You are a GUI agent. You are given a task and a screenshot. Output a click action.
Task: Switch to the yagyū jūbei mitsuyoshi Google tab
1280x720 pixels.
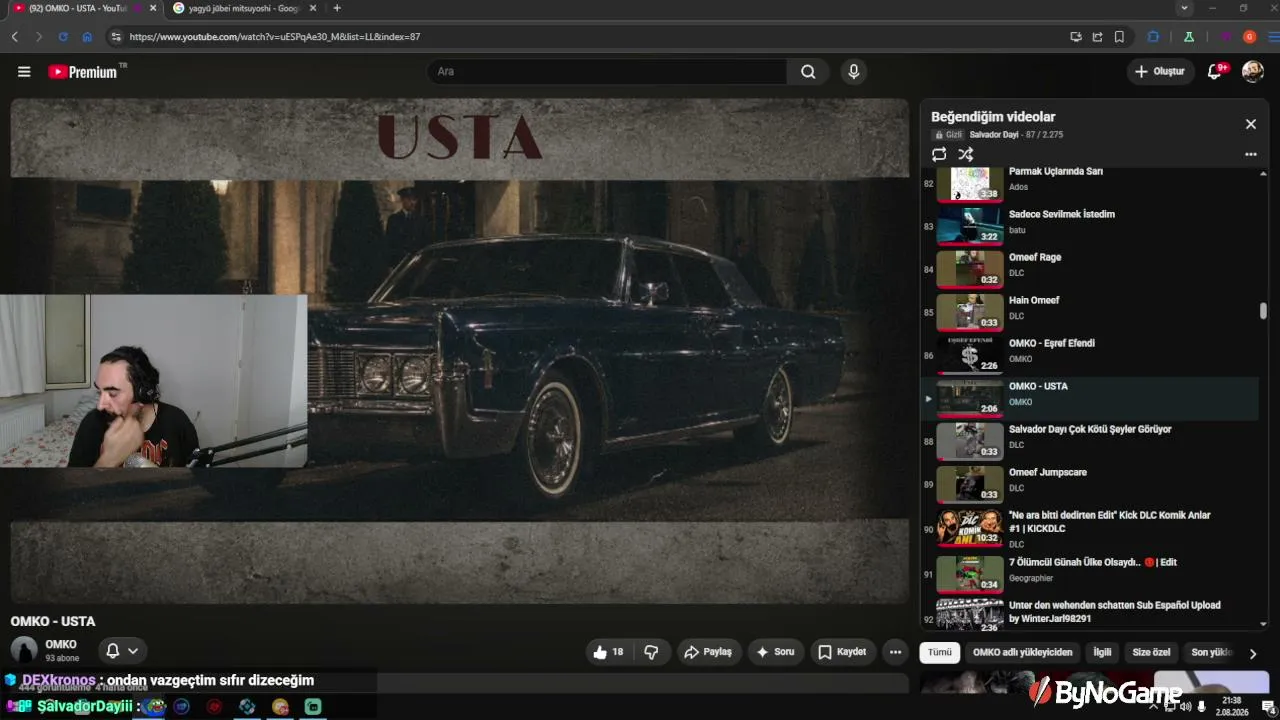point(244,8)
